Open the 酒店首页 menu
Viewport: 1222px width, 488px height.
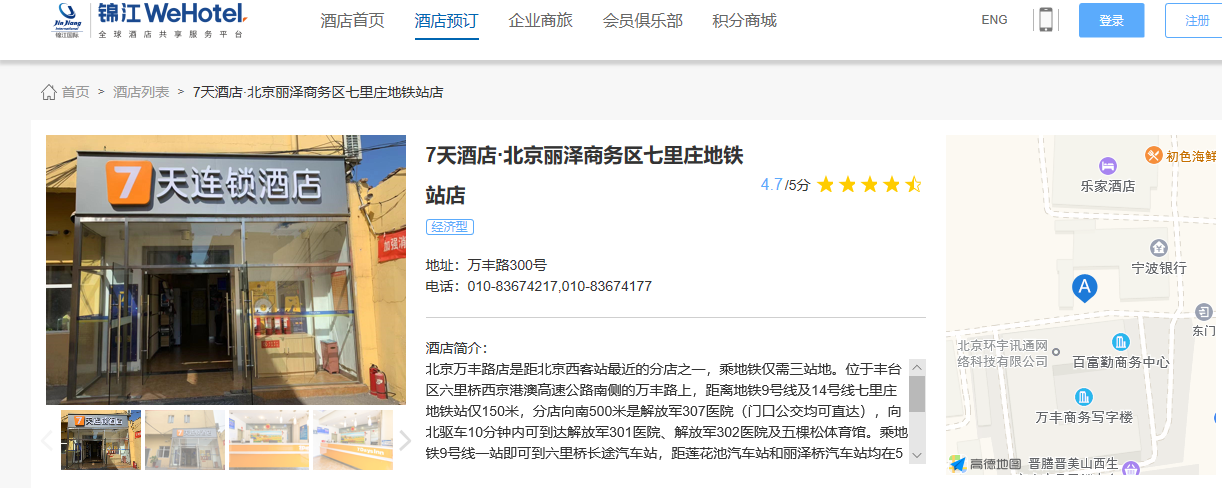tap(353, 21)
